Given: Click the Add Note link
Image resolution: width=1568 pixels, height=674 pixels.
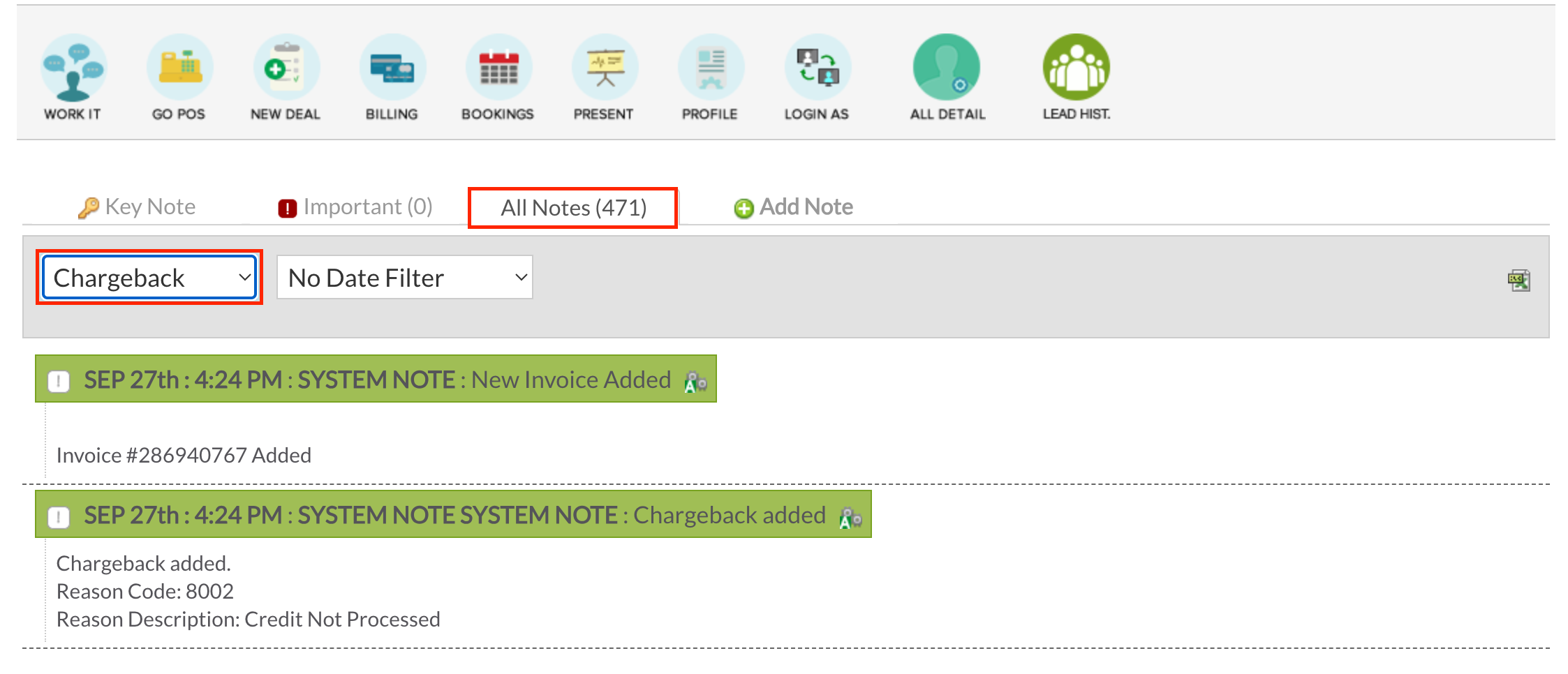Looking at the screenshot, I should [x=794, y=207].
